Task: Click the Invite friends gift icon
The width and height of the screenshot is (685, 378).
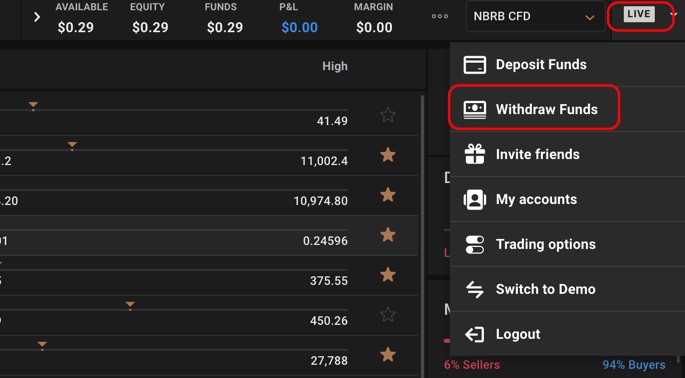Action: click(474, 154)
